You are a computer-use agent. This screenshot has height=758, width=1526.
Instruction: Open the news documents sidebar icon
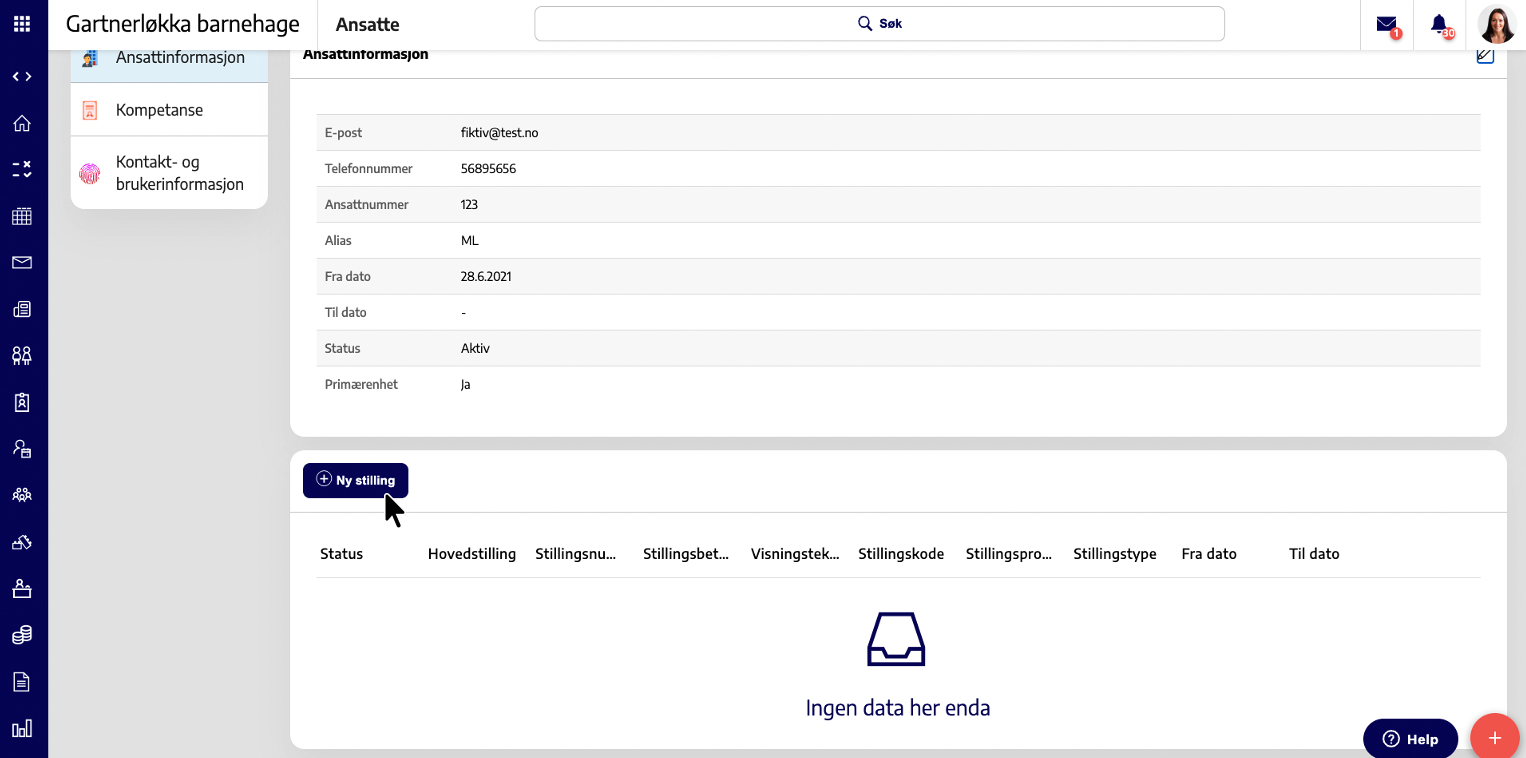(x=22, y=309)
